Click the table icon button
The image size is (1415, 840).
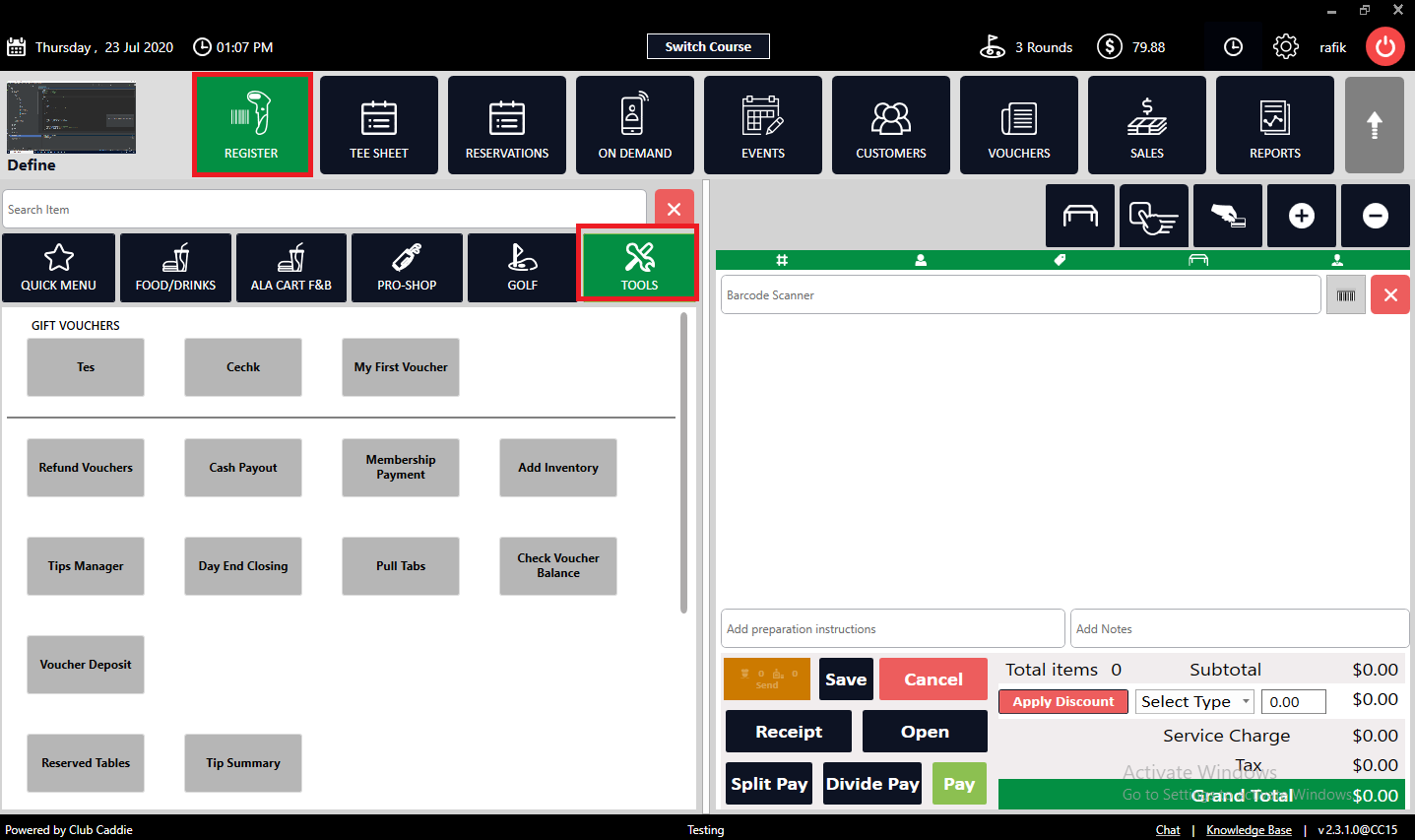(1080, 216)
